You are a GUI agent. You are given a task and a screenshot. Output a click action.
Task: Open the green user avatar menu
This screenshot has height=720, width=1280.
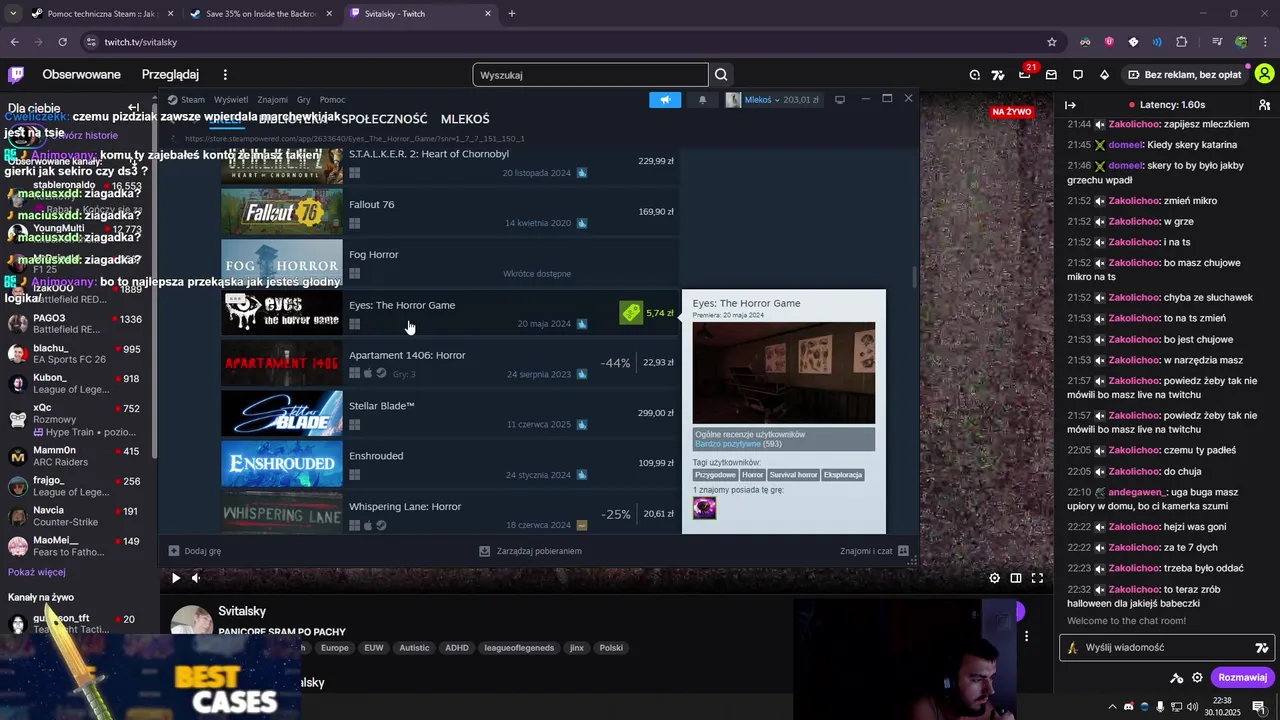click(1265, 74)
